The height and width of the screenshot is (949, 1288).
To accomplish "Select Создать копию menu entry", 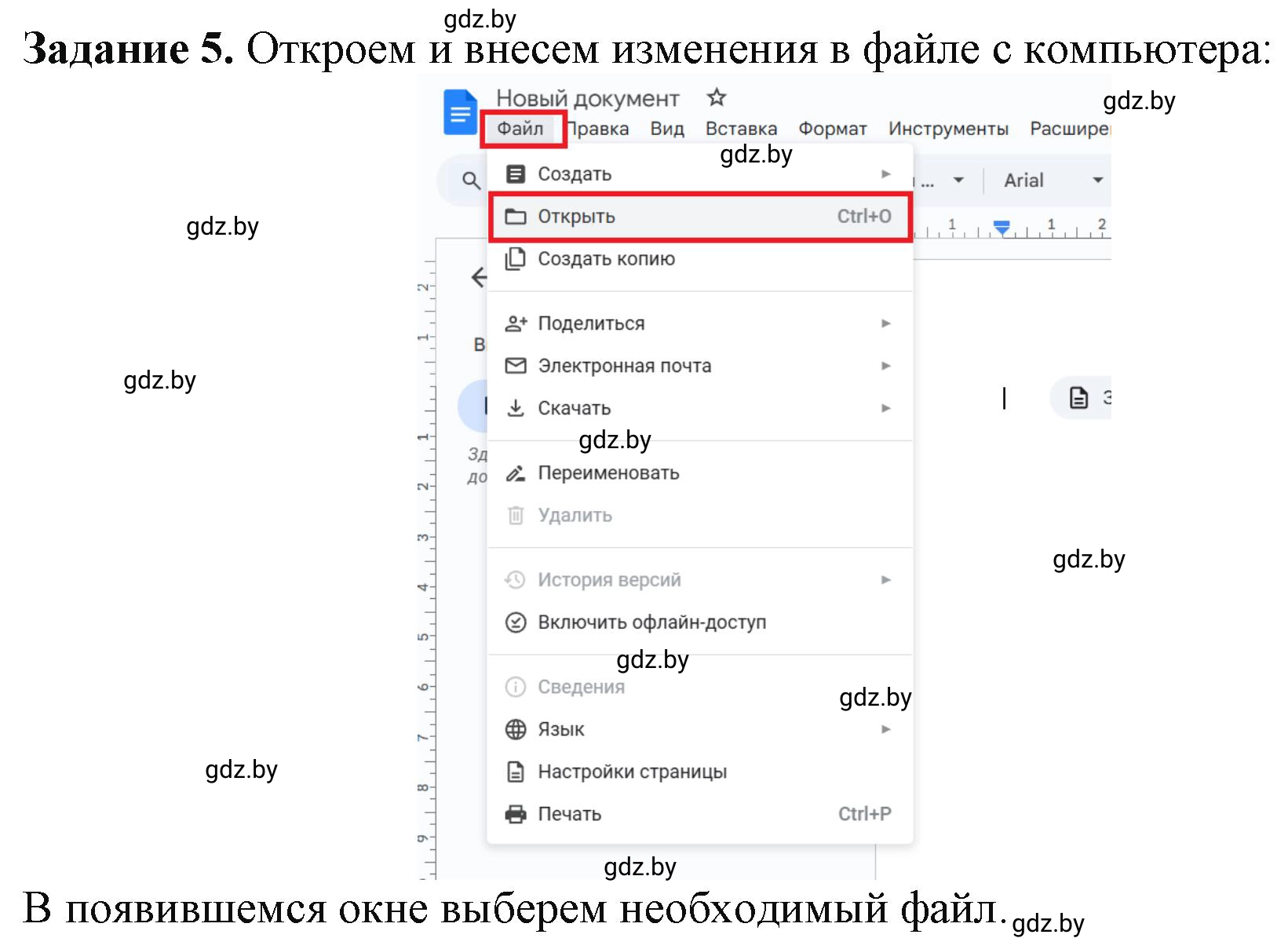I will pyautogui.click(x=700, y=258).
